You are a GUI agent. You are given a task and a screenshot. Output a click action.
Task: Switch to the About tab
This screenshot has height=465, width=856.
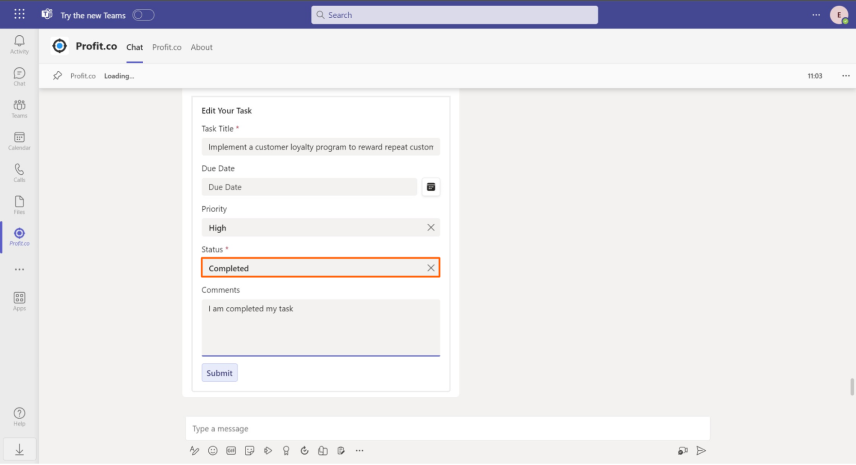201,47
